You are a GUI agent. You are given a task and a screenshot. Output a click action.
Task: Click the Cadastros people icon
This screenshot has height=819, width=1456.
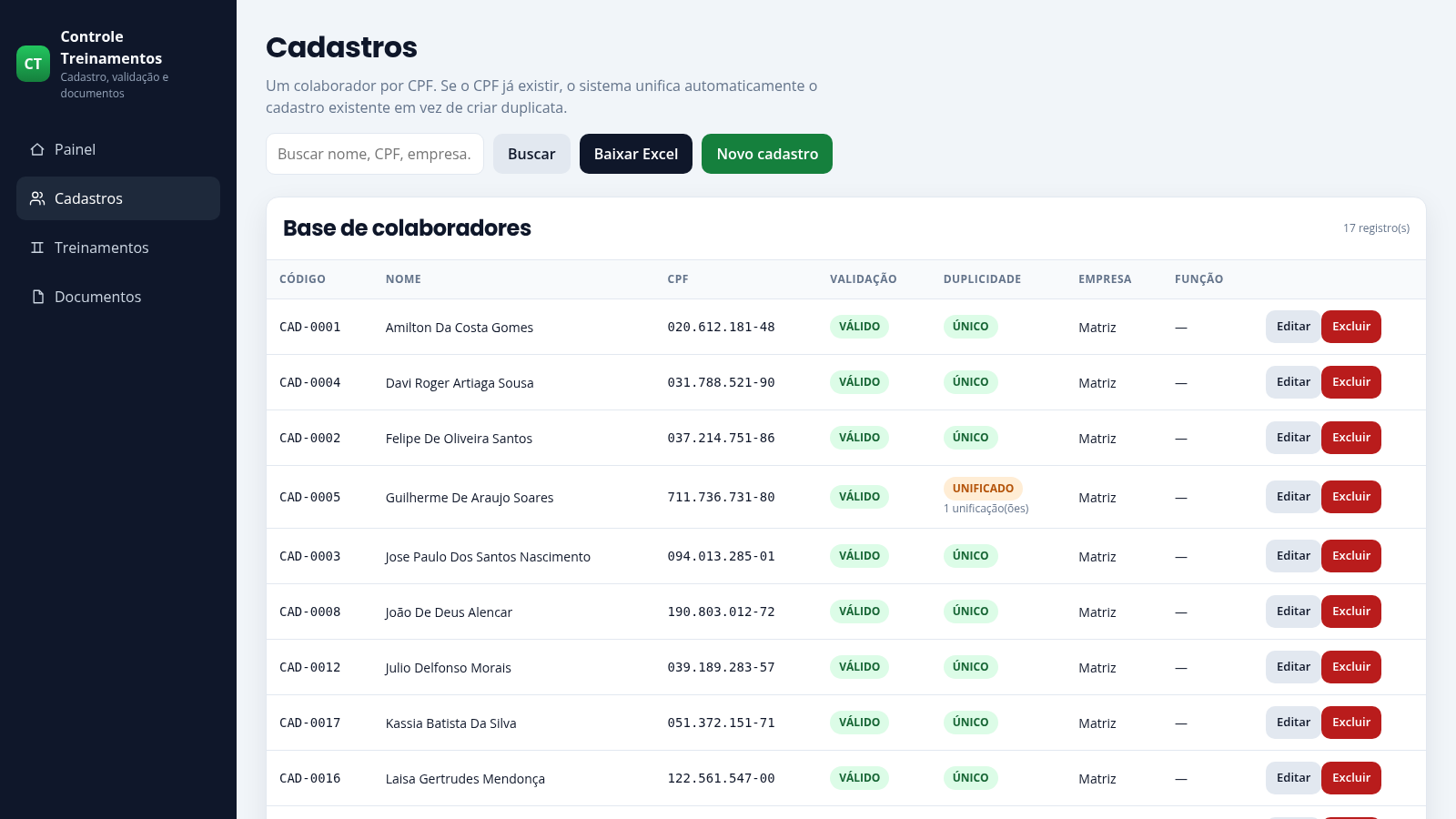tap(37, 198)
